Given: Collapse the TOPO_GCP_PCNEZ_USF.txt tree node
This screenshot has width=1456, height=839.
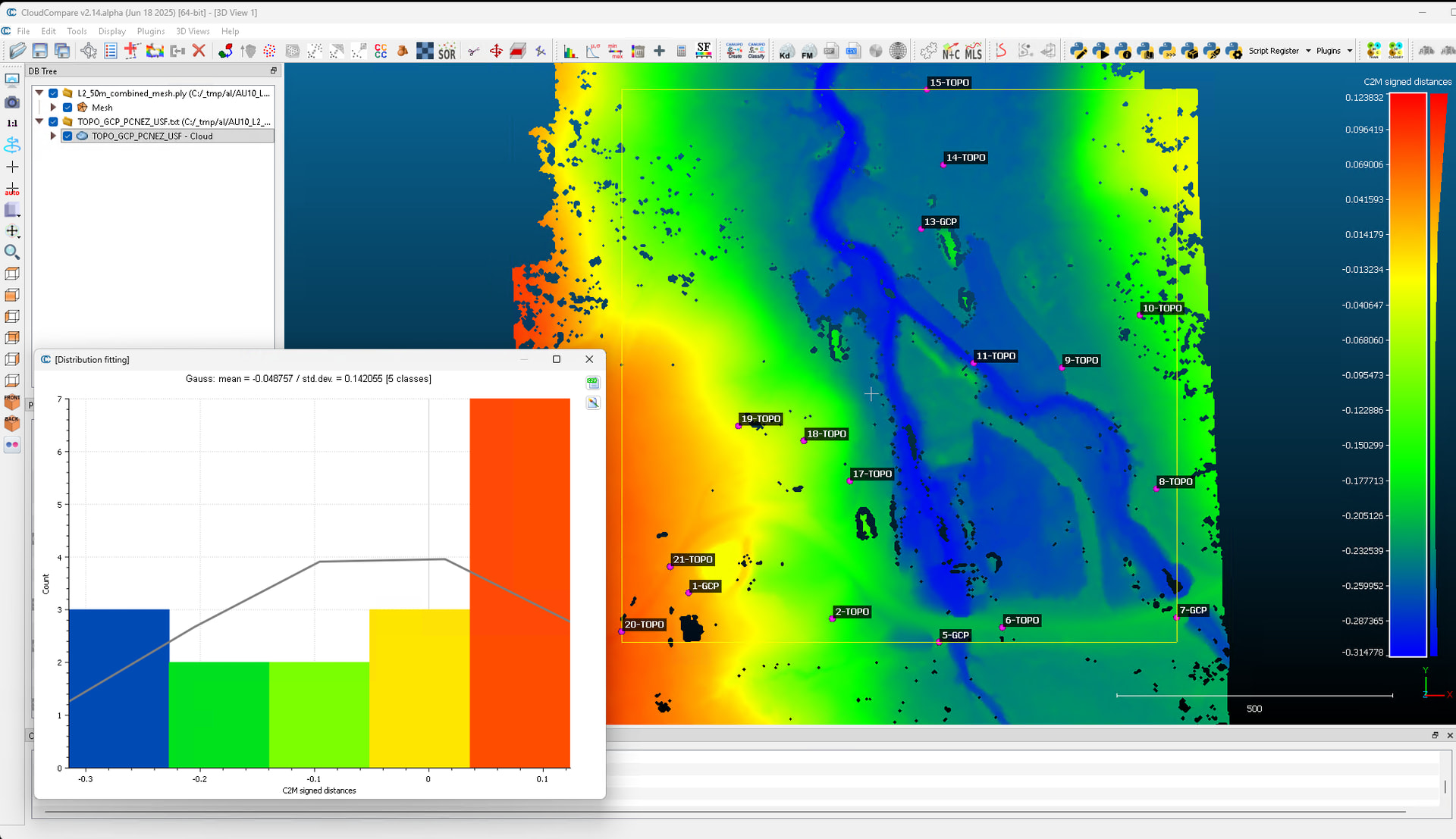Looking at the screenshot, I should pyautogui.click(x=39, y=122).
